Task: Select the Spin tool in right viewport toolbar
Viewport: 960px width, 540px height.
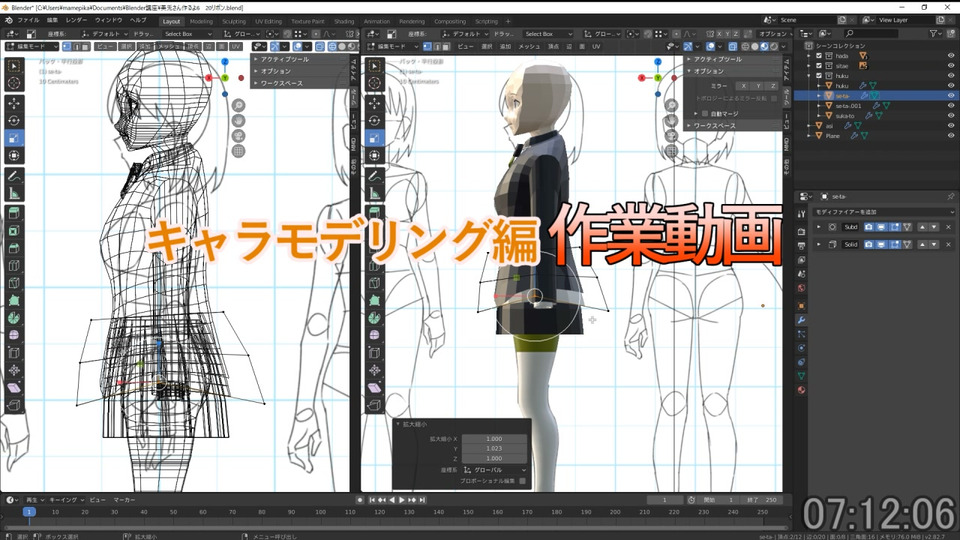Action: (375, 318)
